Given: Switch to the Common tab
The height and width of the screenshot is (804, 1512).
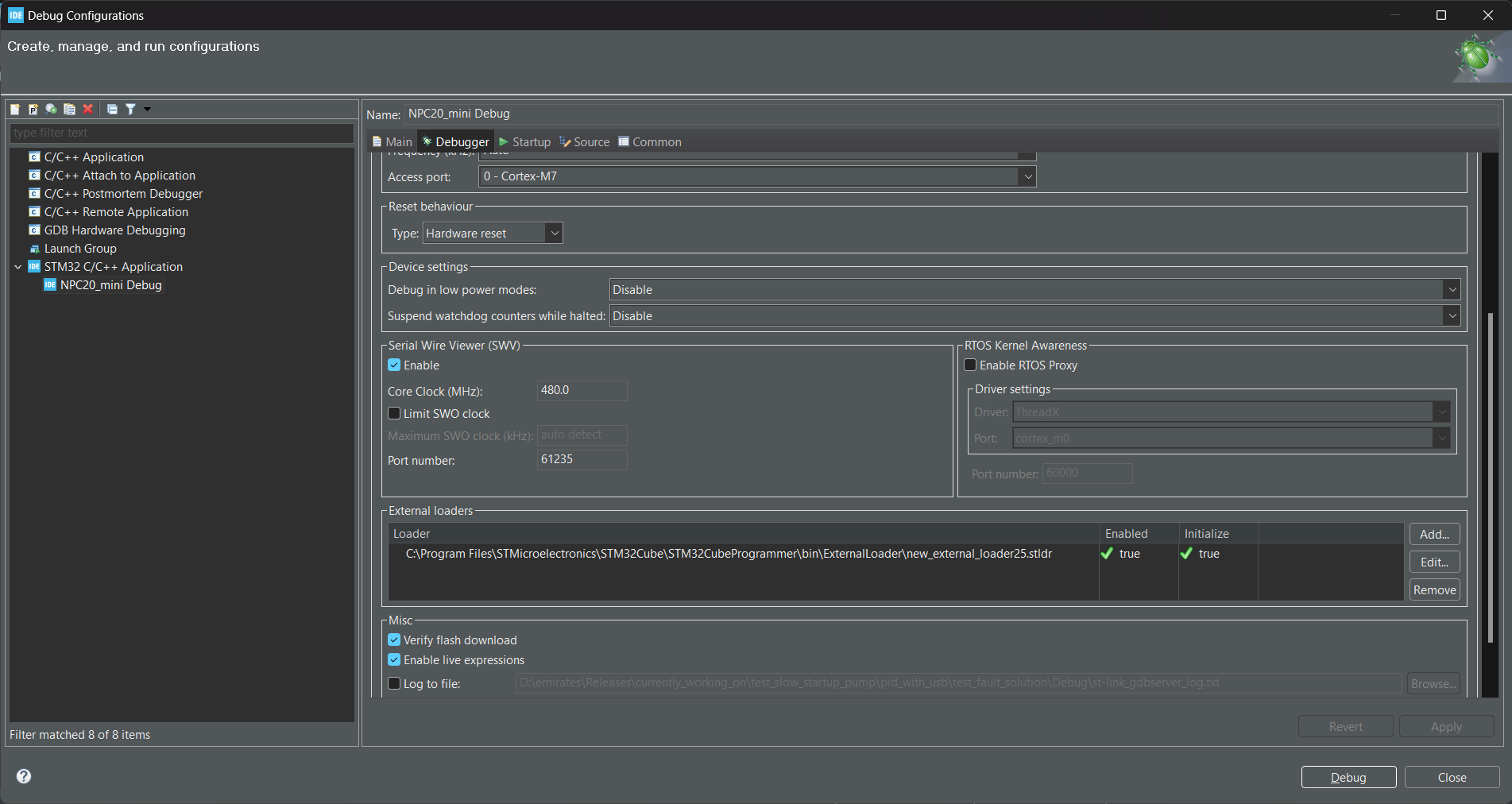Looking at the screenshot, I should click(x=650, y=142).
